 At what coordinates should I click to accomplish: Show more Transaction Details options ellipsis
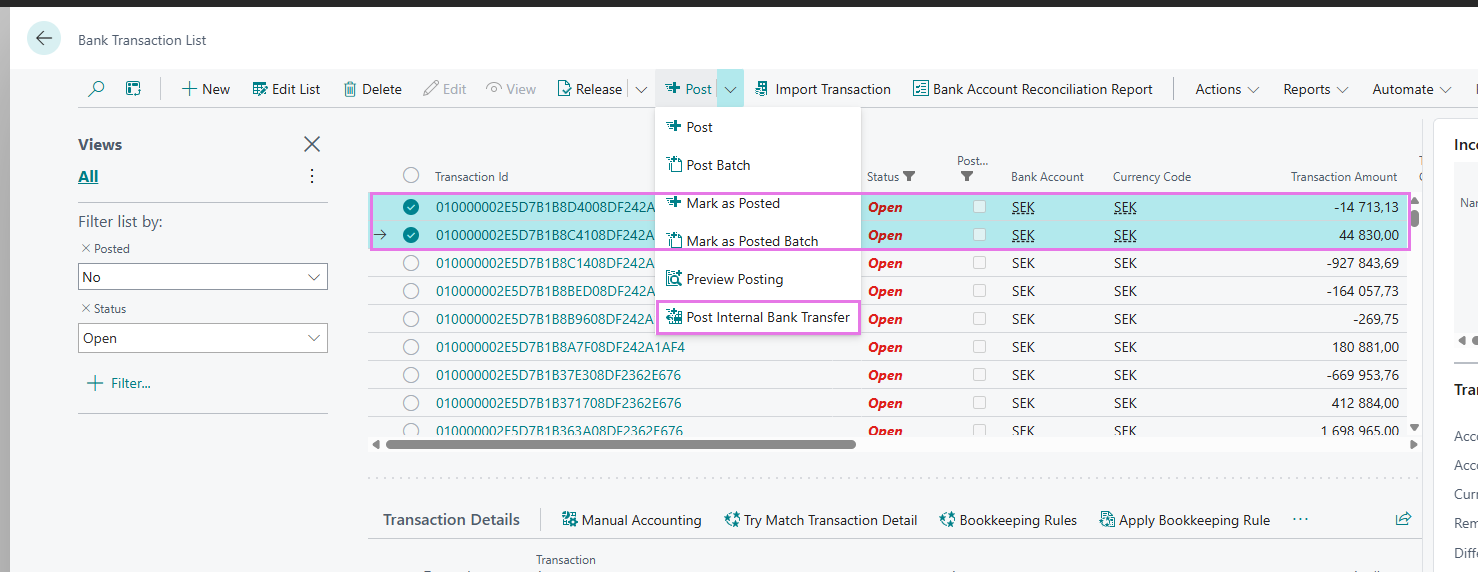pyautogui.click(x=1300, y=520)
